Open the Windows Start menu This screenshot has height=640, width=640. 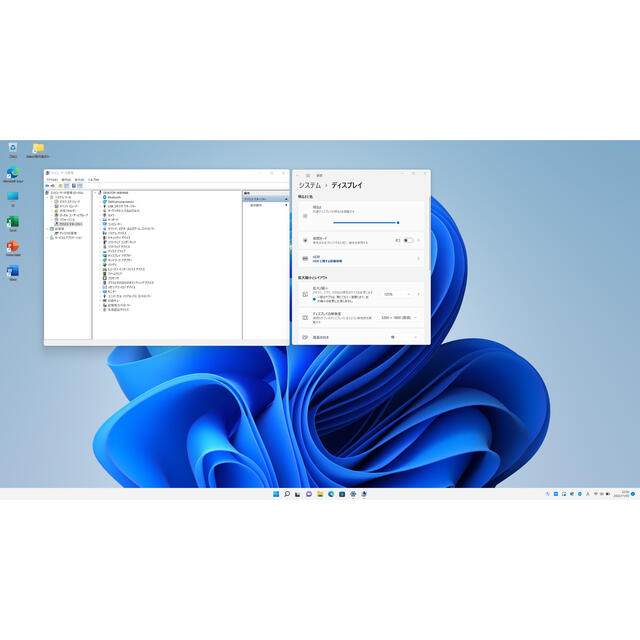coord(276,494)
